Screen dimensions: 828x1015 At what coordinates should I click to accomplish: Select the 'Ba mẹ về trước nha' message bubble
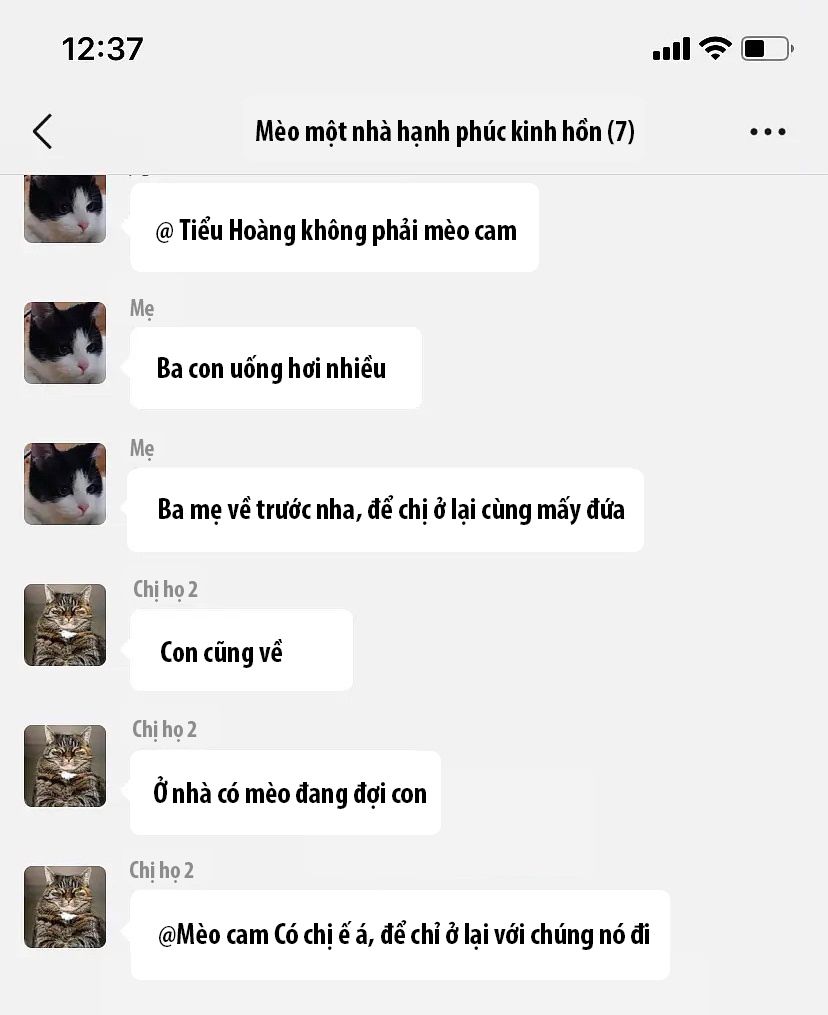pos(386,510)
